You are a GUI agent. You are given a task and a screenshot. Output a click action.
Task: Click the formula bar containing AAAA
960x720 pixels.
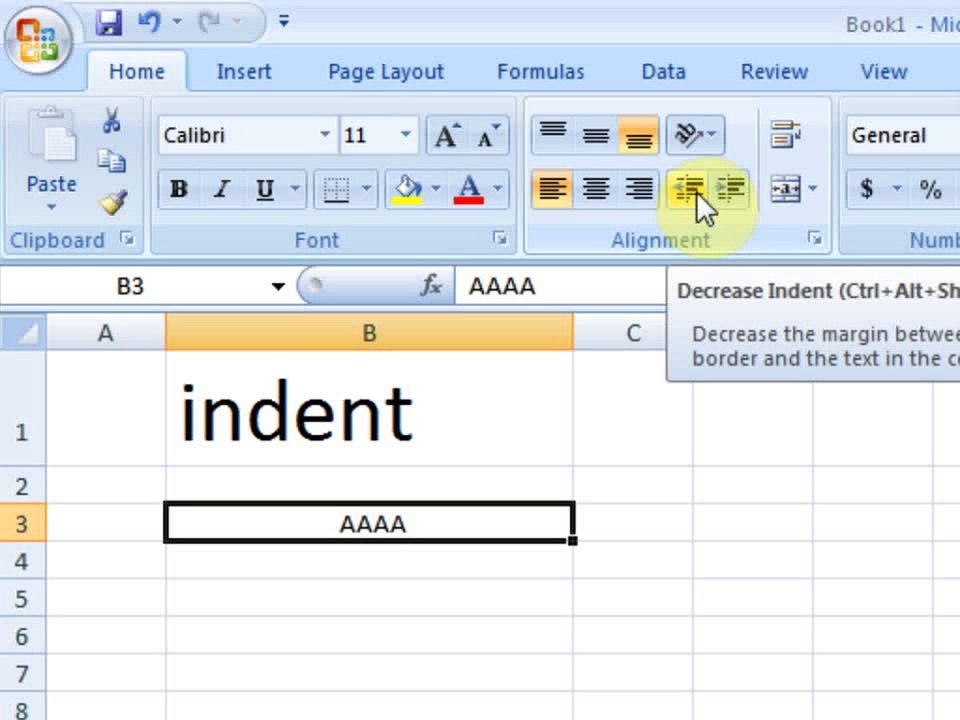point(560,286)
